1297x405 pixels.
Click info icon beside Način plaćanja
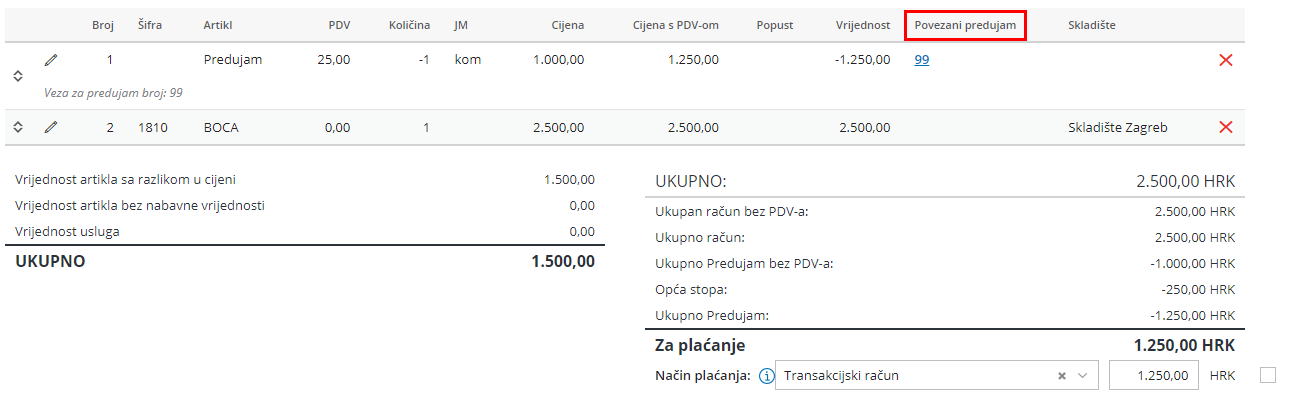pyautogui.click(x=767, y=376)
